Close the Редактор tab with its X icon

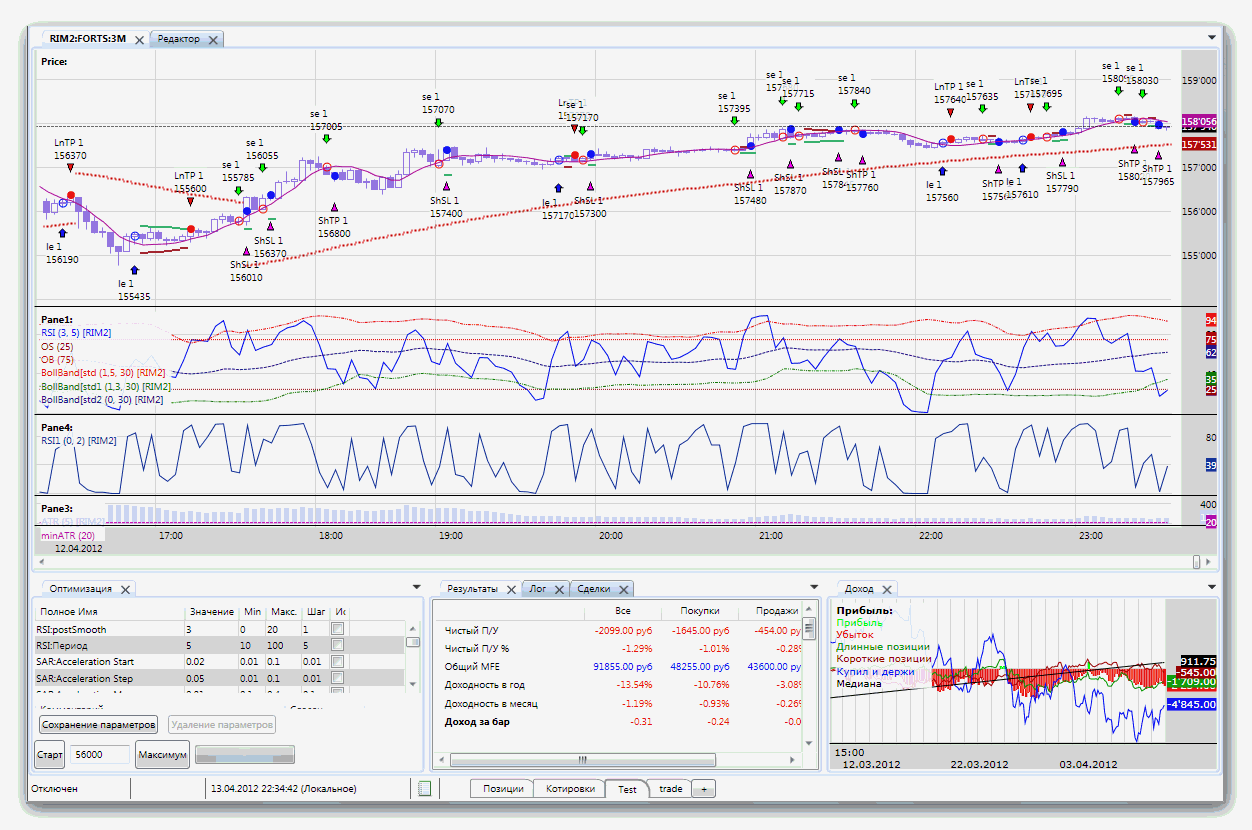coord(211,39)
